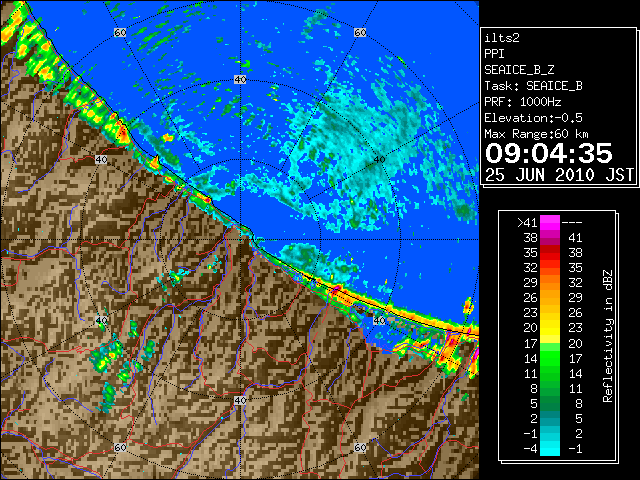Click the 40 km ring label due north
Screen dimensions: 640x480
click(240, 79)
